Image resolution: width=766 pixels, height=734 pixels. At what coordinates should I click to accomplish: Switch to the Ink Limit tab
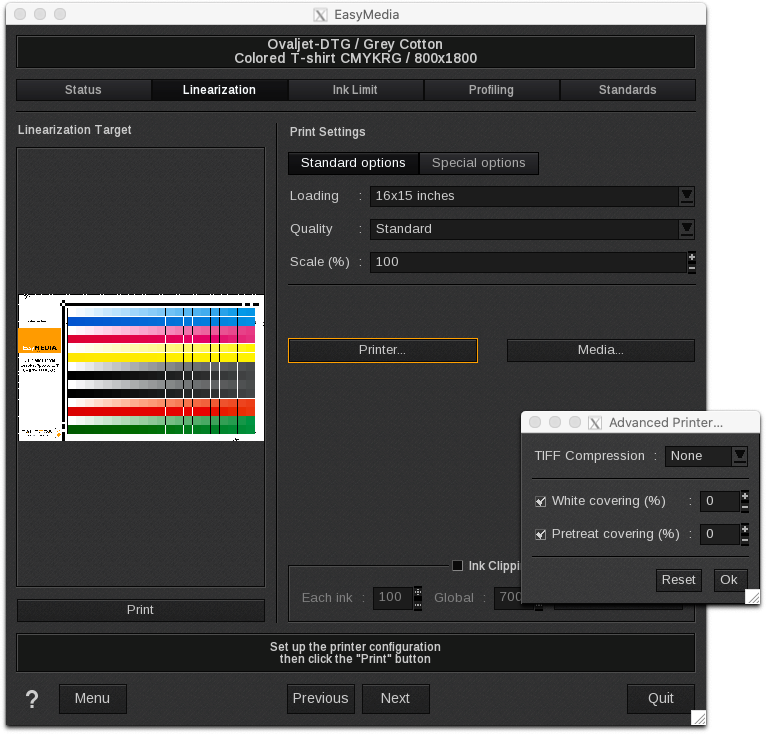[x=355, y=90]
